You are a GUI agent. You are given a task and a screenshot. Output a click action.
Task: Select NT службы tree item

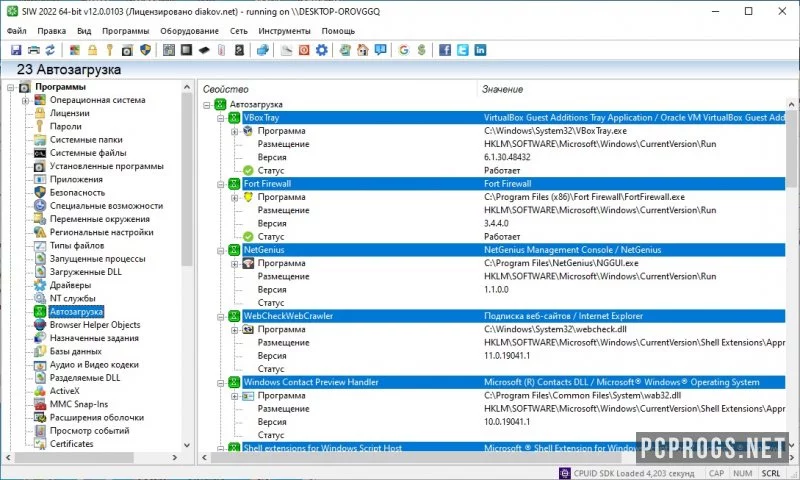pos(72,298)
